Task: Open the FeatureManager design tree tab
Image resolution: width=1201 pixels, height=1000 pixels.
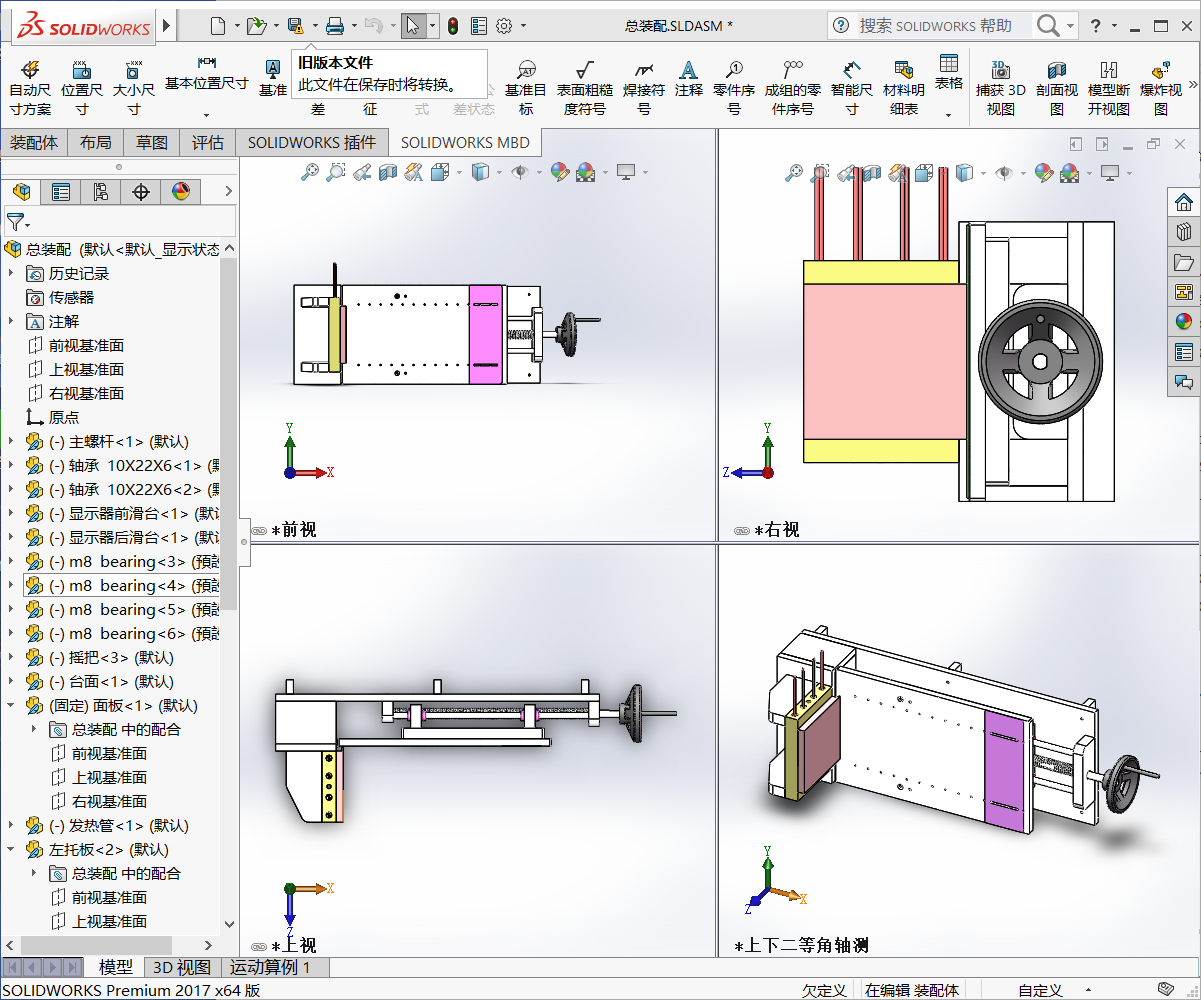Action: (x=21, y=192)
